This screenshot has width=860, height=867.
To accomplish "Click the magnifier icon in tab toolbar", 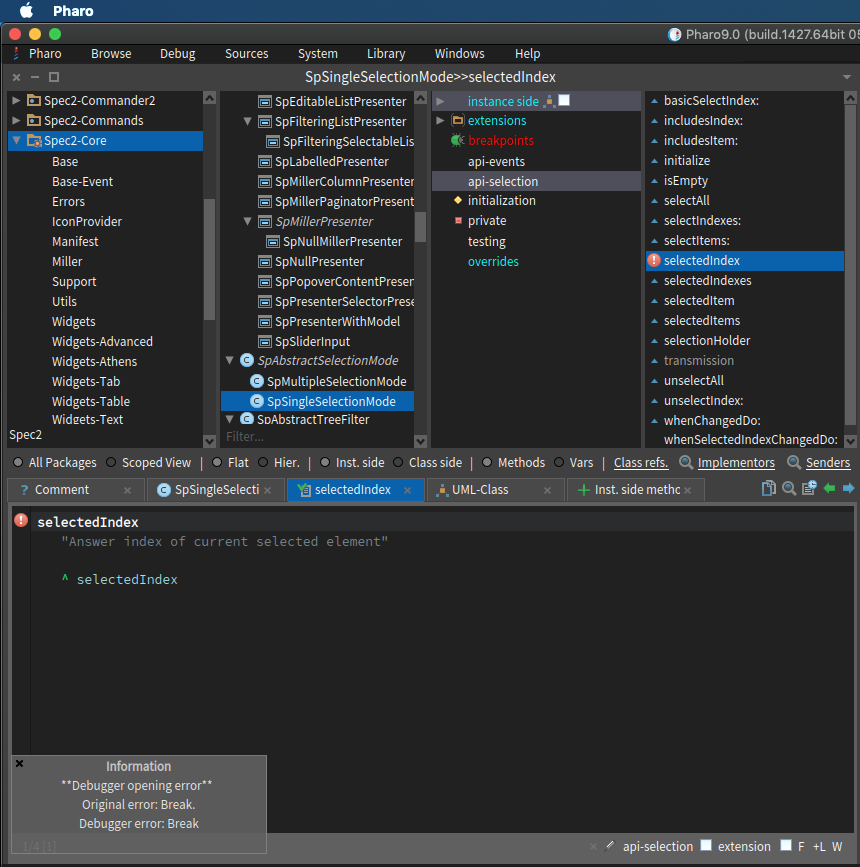I will point(789,488).
